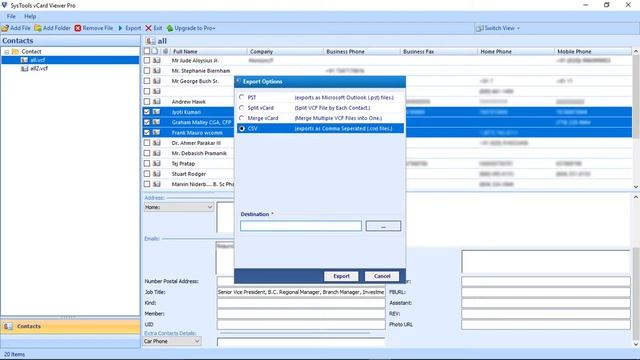
Task: Click contact list scrollbar up arrow
Action: click(636, 51)
